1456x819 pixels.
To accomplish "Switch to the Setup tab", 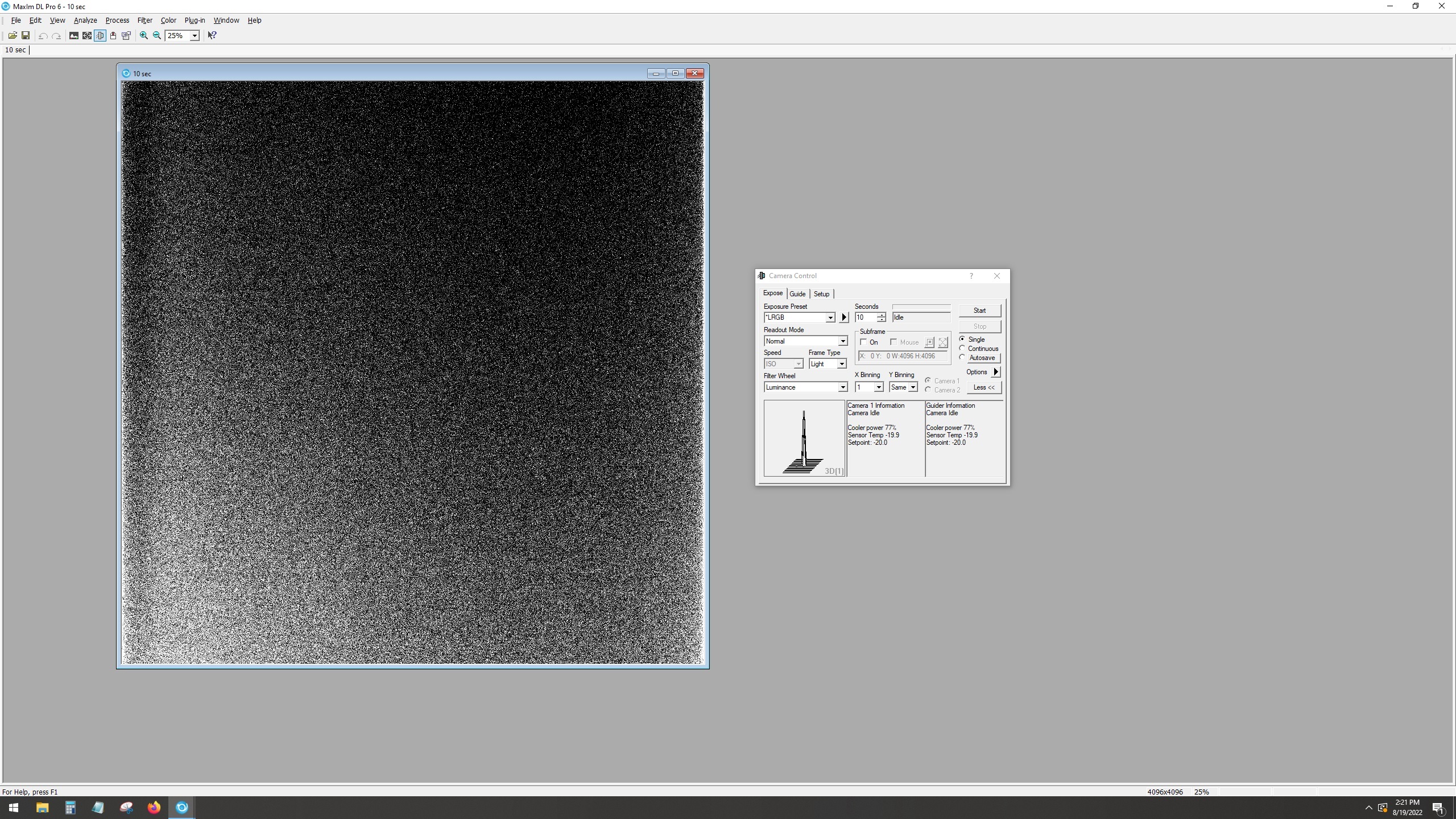I will click(821, 294).
